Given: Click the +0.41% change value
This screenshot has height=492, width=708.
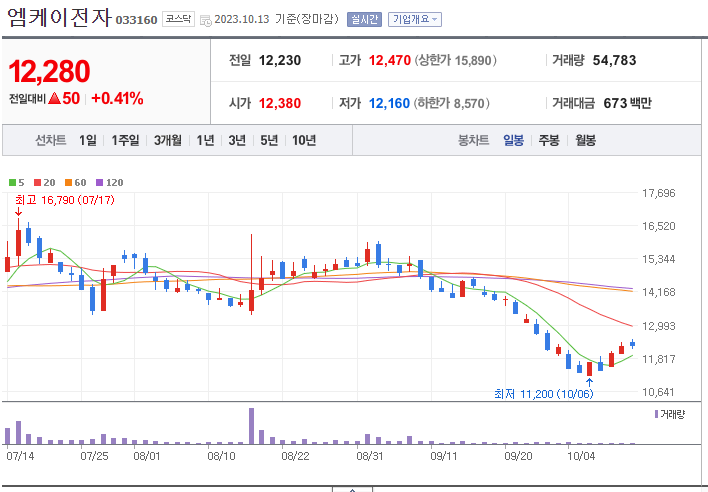Looking at the screenshot, I should (x=117, y=98).
